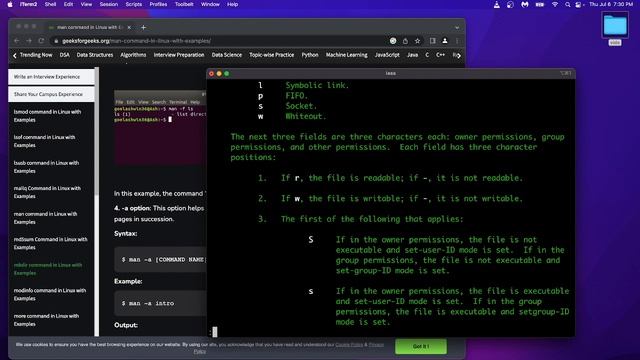
Task: Open the Edit menu
Action: 68,4
